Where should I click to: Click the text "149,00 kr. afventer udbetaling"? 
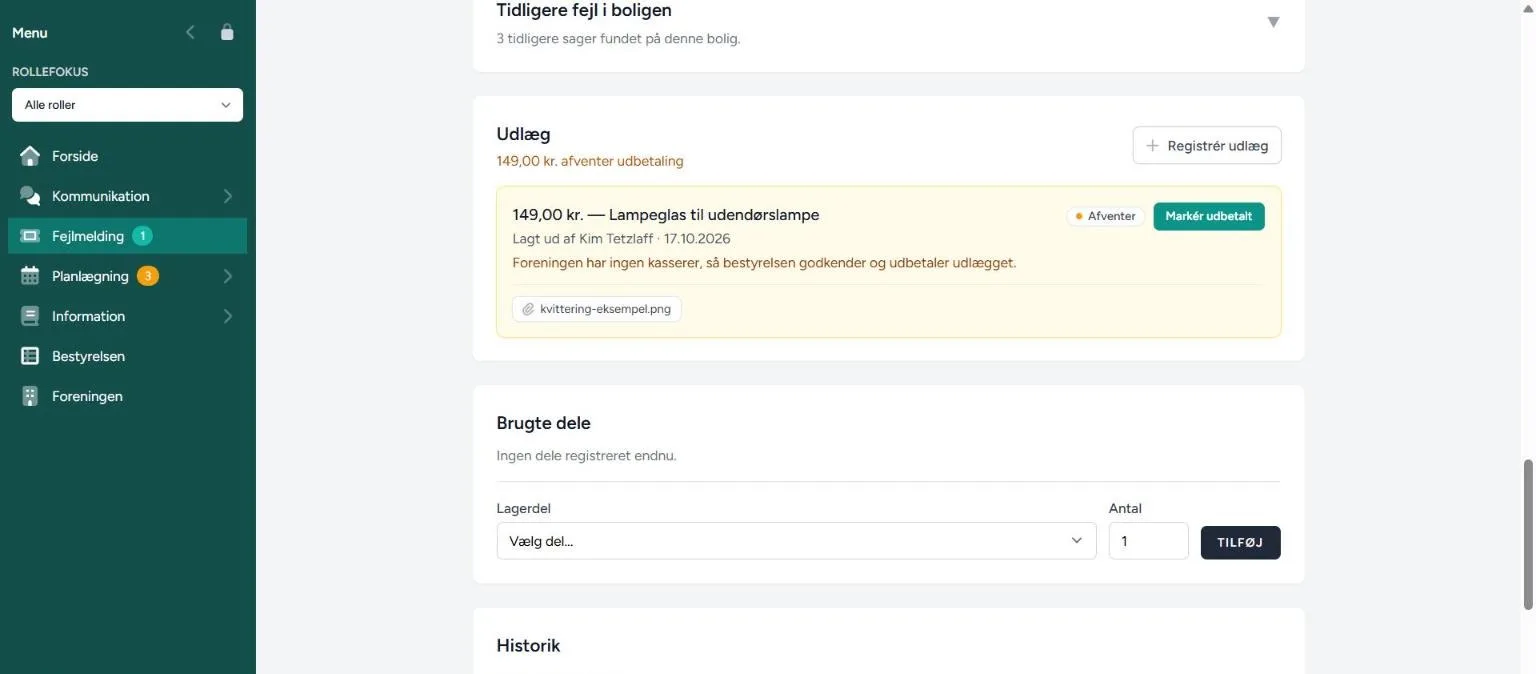pos(590,161)
